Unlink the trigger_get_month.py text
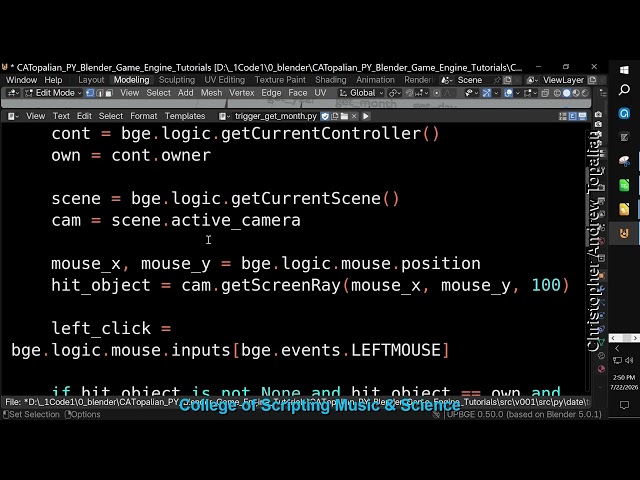 pos(354,116)
